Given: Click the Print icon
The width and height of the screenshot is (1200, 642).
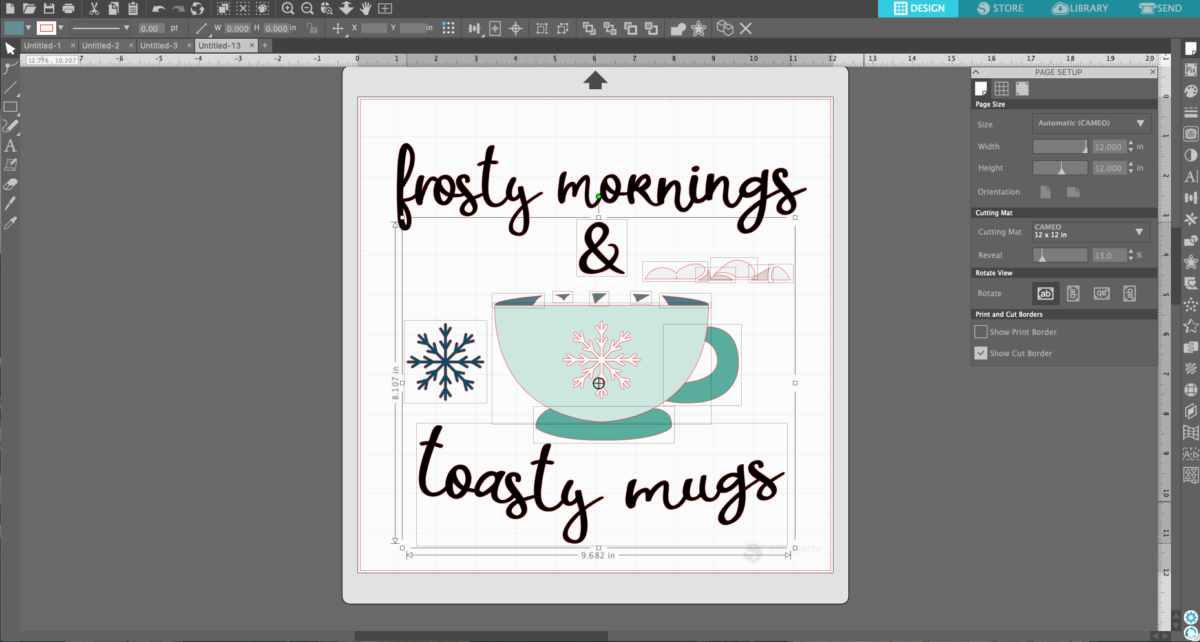Looking at the screenshot, I should click(68, 8).
